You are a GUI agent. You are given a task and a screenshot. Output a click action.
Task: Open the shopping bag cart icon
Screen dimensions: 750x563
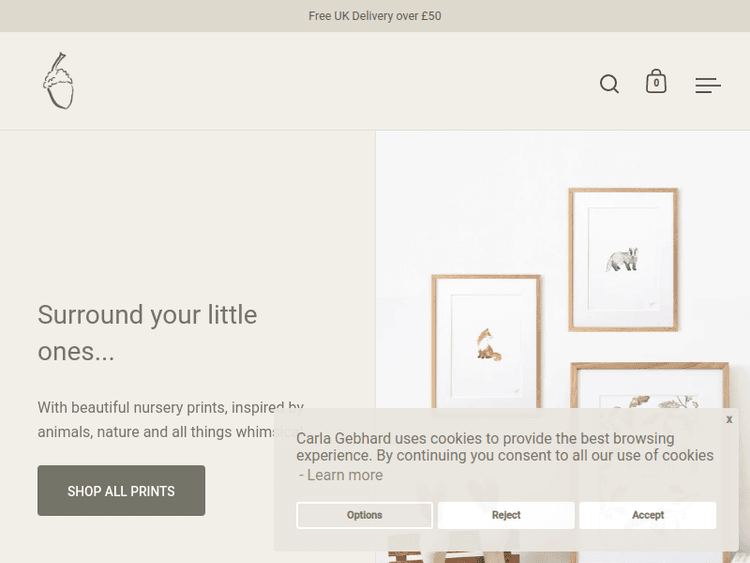[x=656, y=82]
